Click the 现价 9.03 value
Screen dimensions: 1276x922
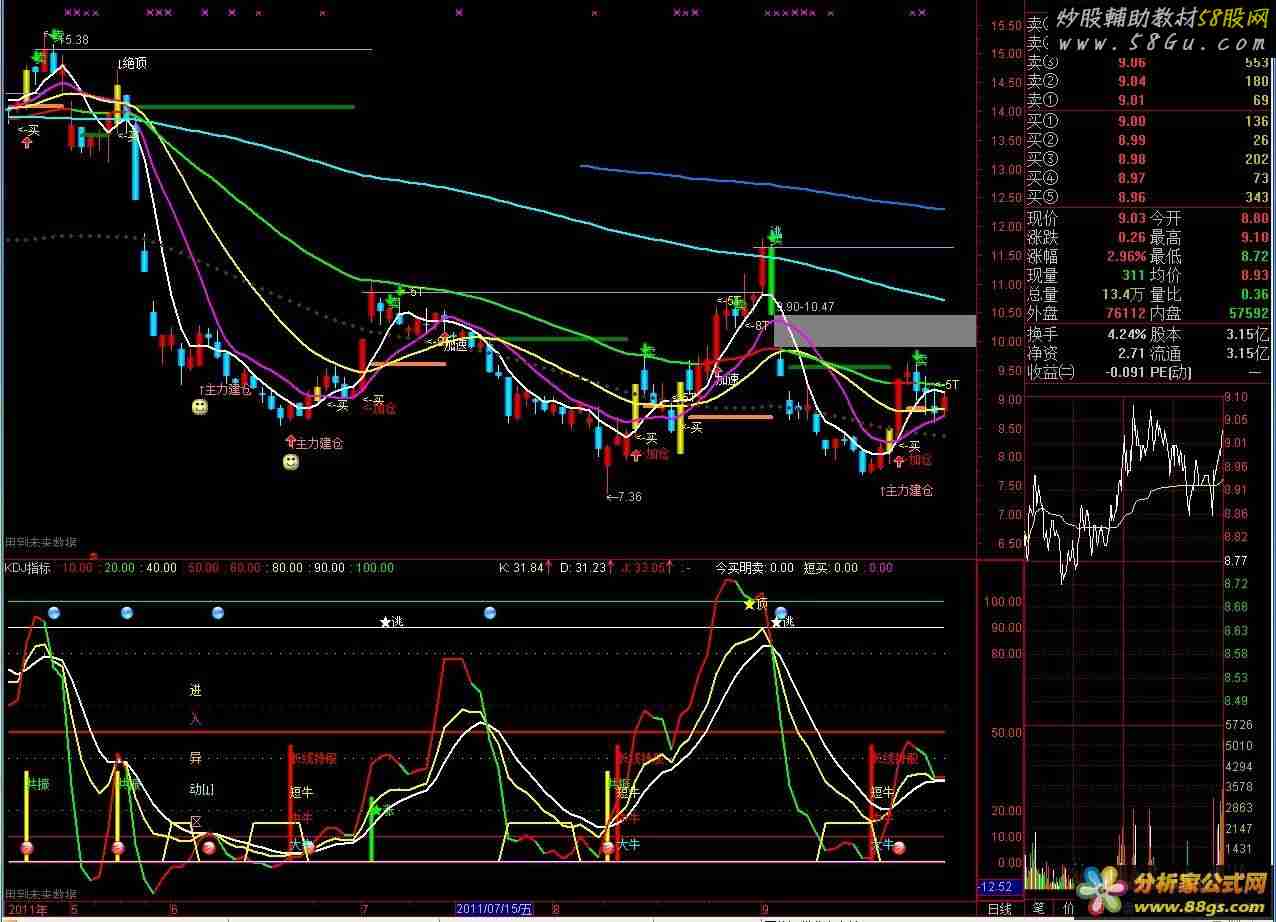[1131, 218]
